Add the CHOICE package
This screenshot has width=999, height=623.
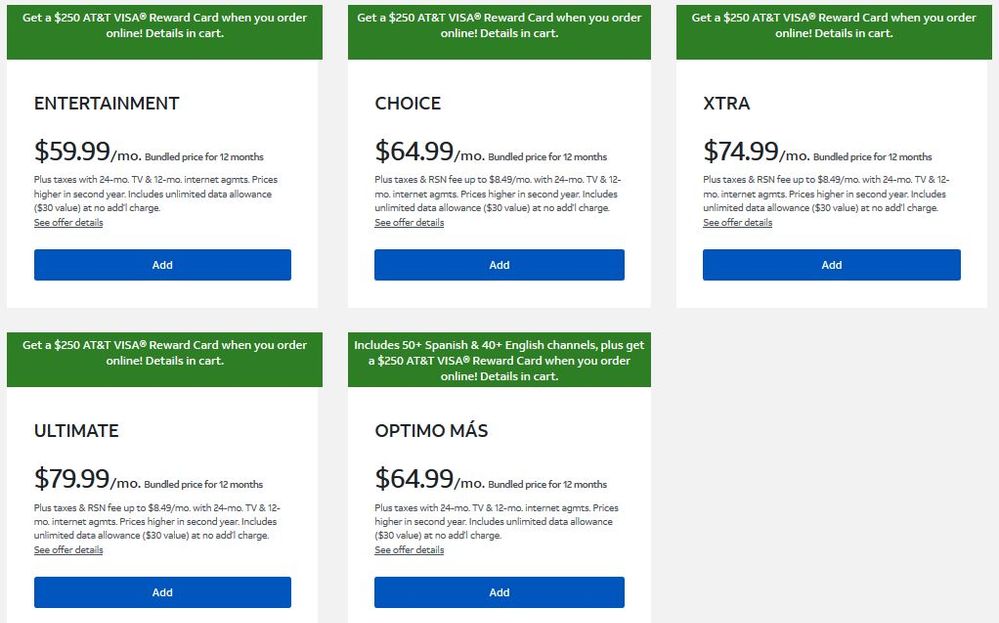click(499, 265)
